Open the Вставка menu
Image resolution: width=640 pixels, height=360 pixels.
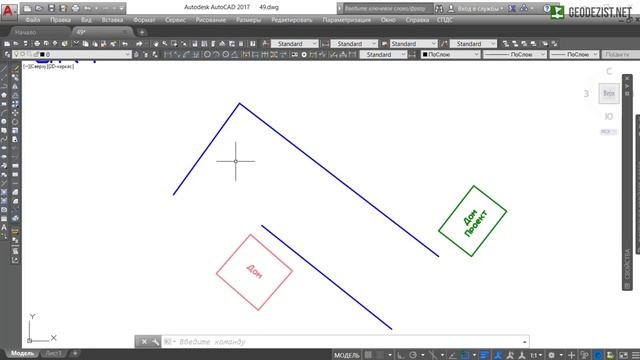[112, 20]
